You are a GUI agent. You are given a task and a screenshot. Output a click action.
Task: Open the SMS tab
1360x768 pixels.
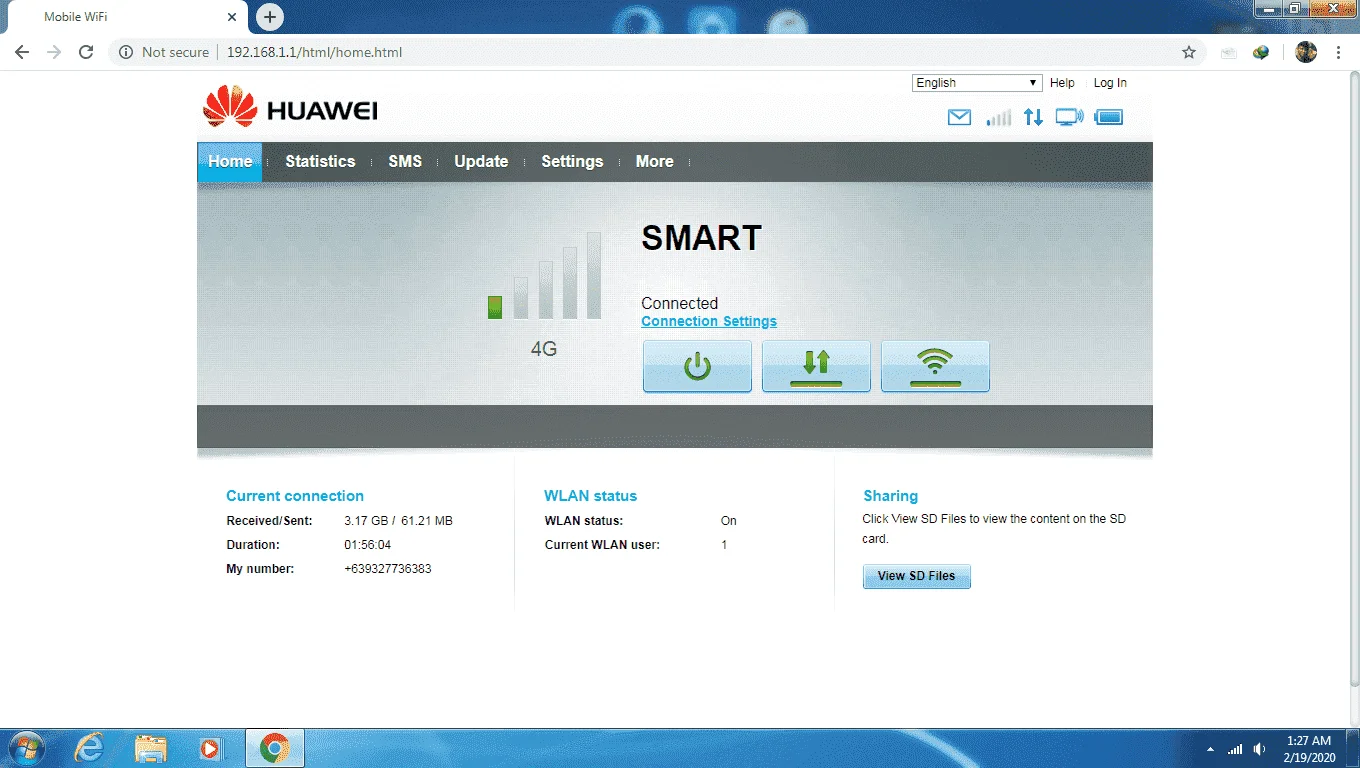[405, 161]
